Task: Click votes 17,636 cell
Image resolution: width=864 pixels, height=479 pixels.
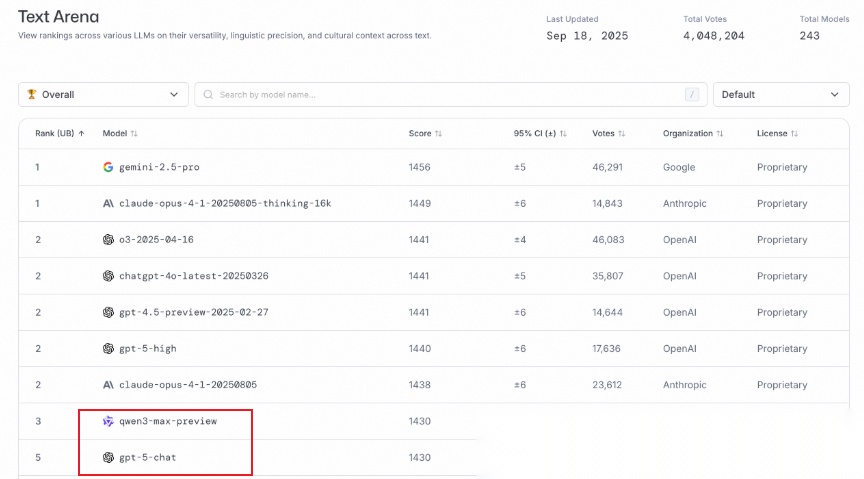Action: (x=606, y=348)
